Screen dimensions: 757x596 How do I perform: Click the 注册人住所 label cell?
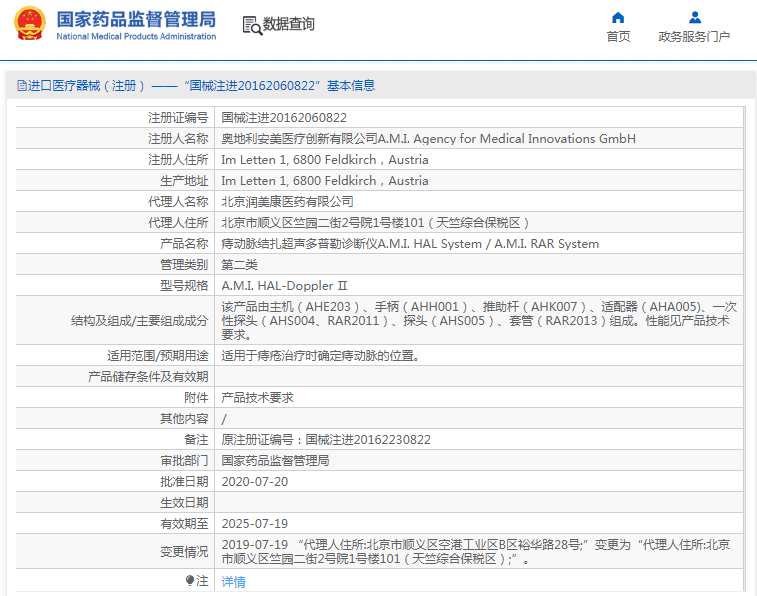click(x=178, y=160)
